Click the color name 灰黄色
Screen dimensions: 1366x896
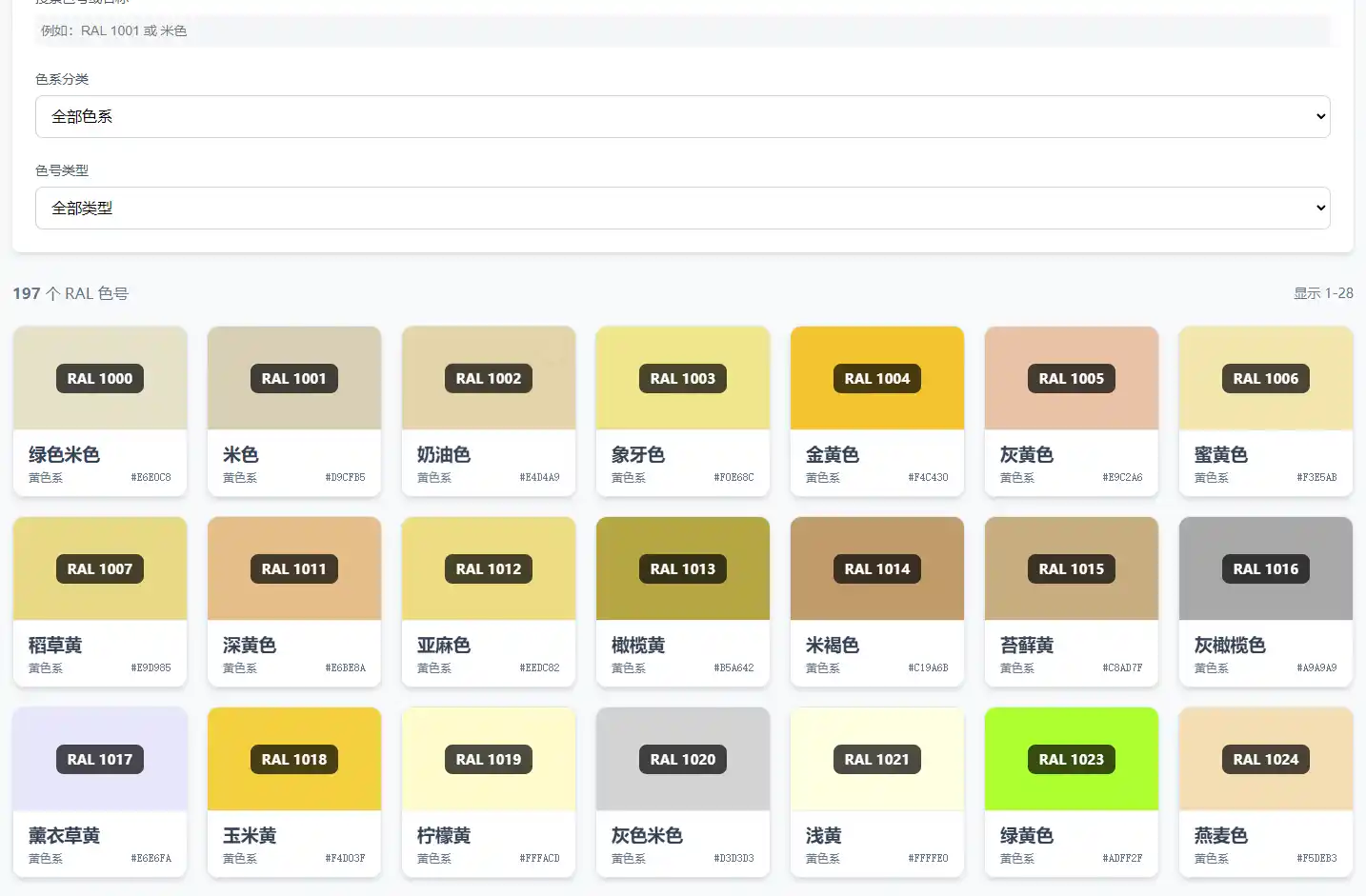point(1027,455)
